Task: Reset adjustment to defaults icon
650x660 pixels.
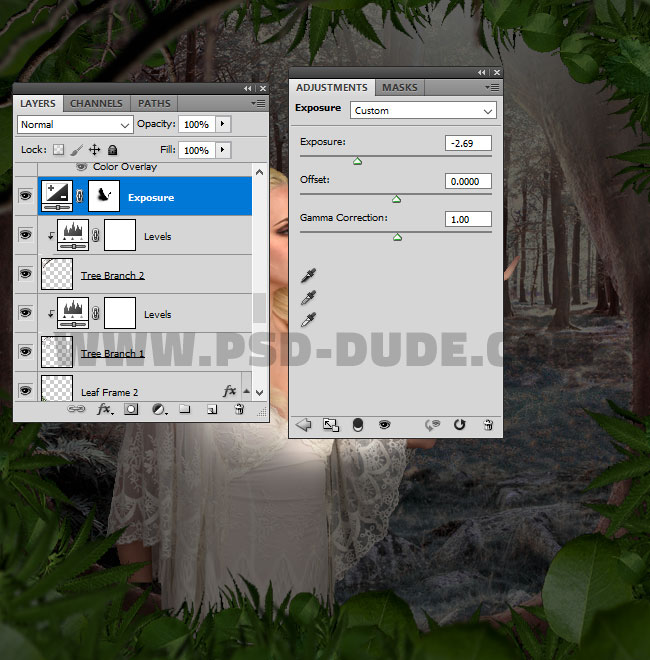Action: [x=459, y=425]
